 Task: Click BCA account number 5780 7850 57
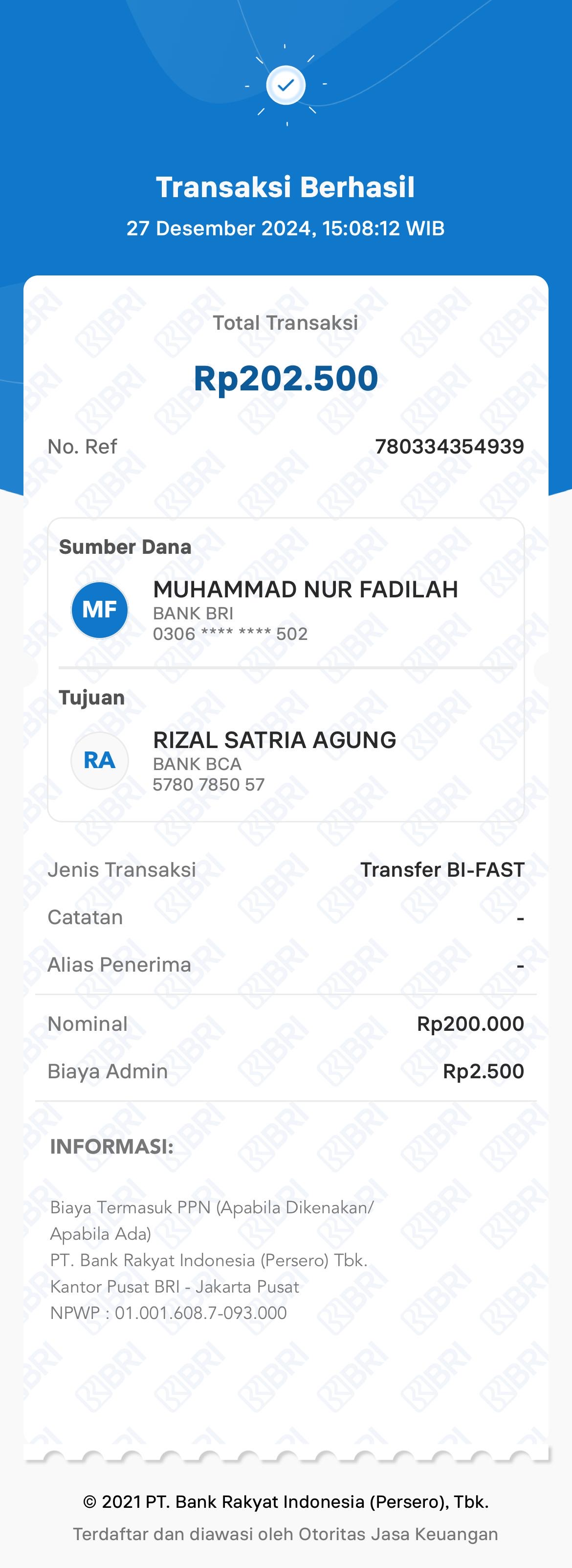[209, 785]
